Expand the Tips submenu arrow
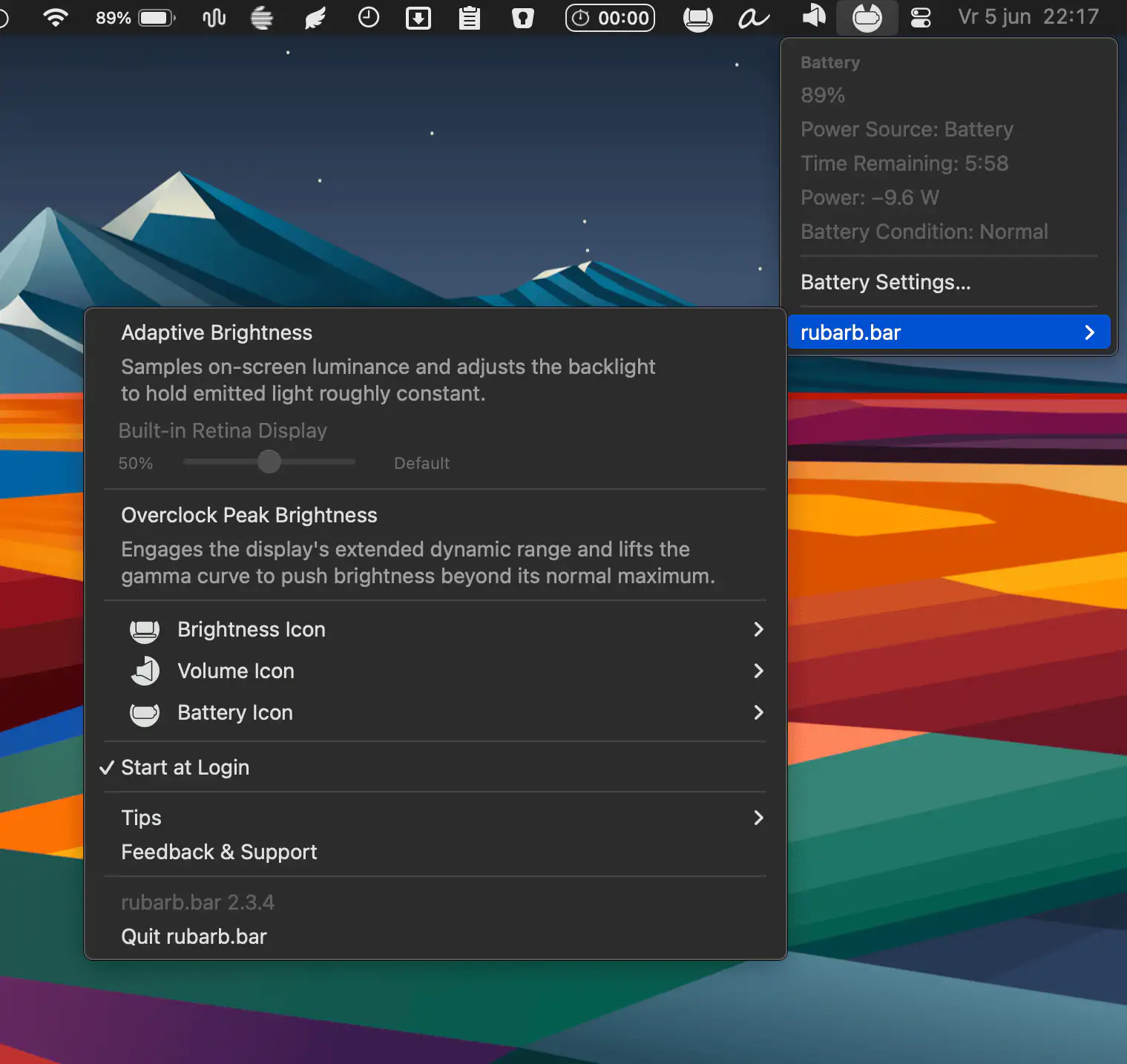The width and height of the screenshot is (1127, 1064). [x=758, y=818]
